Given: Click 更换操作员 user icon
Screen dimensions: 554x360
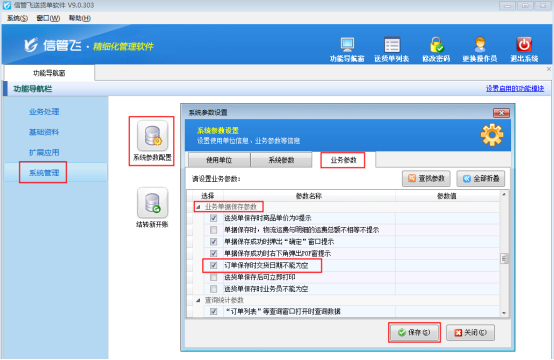Looking at the screenshot, I should [480, 45].
